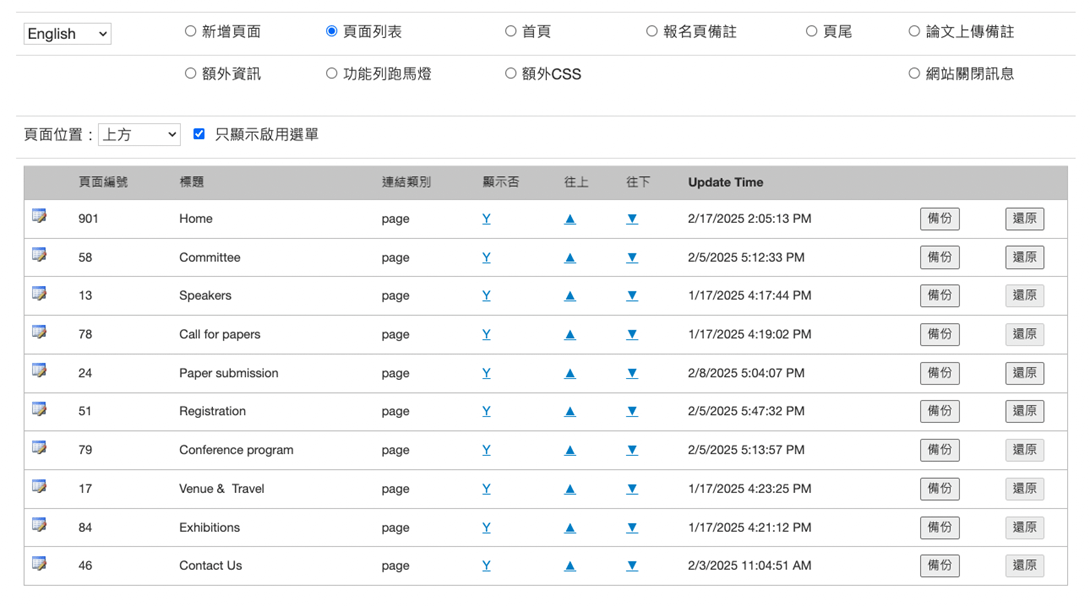Move Contact Us page up with arrow
Image resolution: width=1090 pixels, height=606 pixels.
570,566
